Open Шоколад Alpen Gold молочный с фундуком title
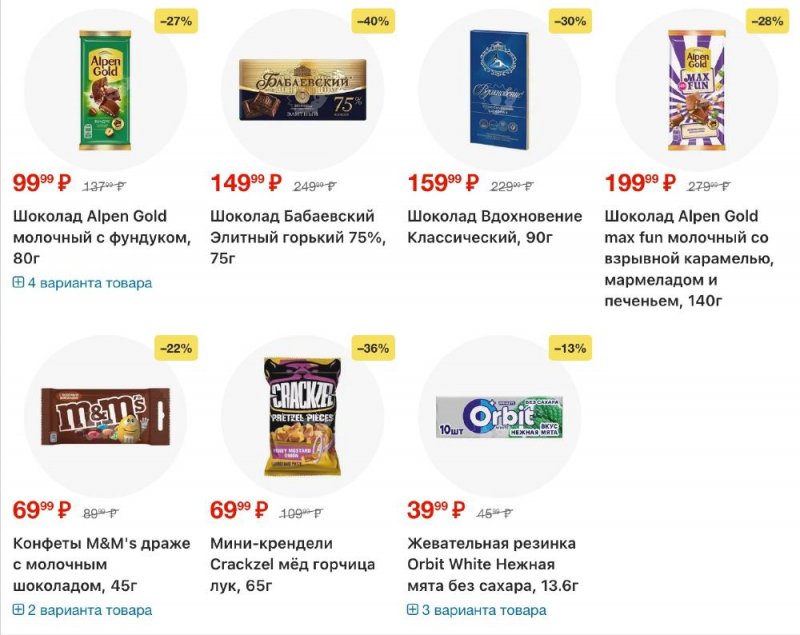Screen dimensions: 800x635 (x=101, y=237)
